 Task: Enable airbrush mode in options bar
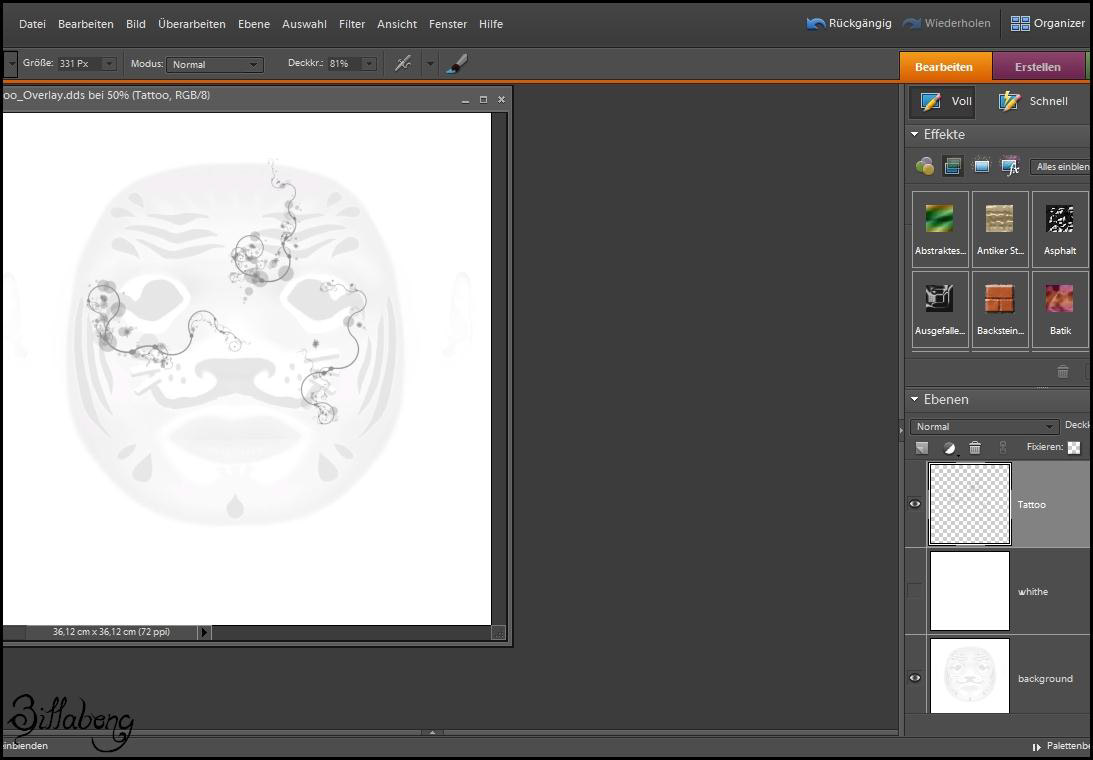tap(403, 64)
